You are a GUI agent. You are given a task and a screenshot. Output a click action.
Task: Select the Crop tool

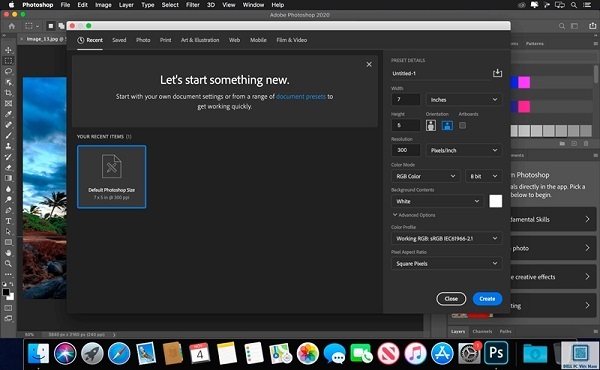coord(8,93)
